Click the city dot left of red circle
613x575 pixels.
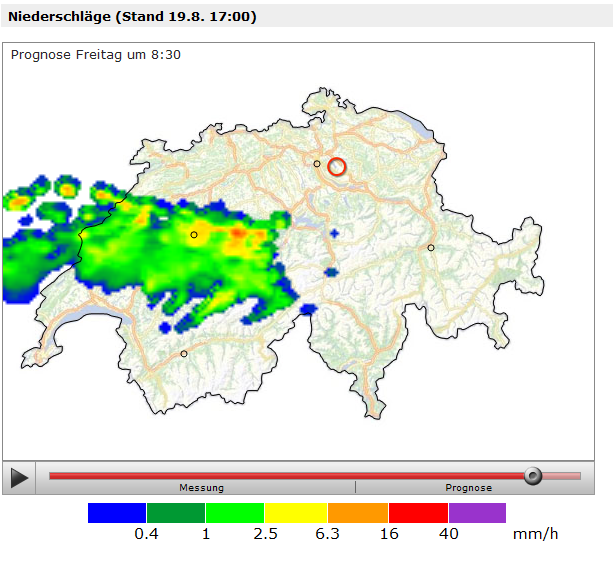(317, 163)
